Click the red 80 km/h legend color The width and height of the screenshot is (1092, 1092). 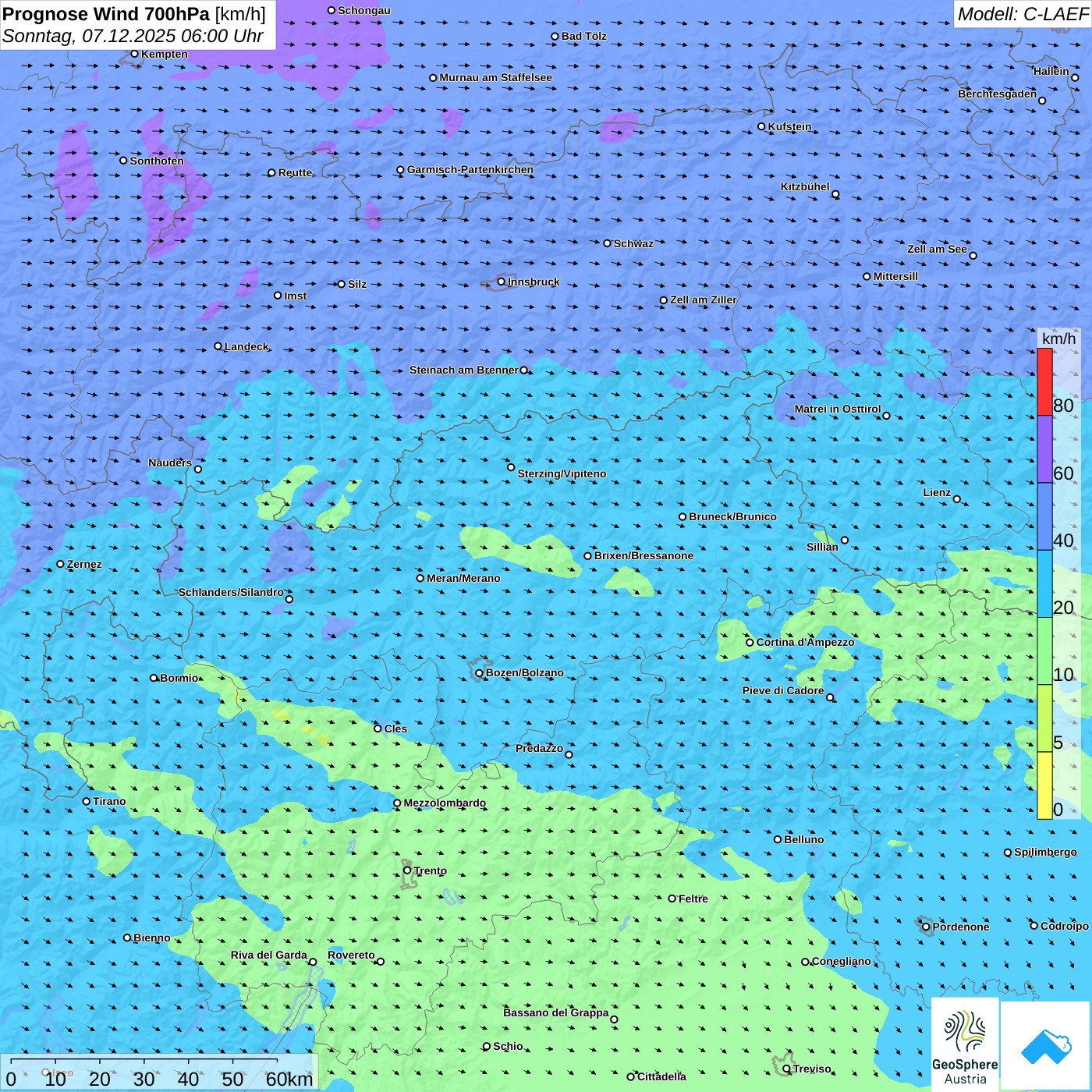[x=1044, y=381]
